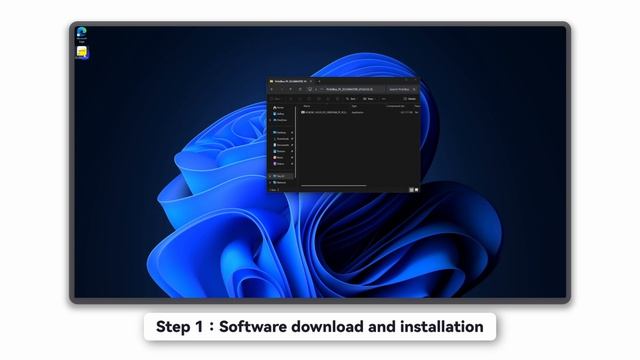Image resolution: width=640 pixels, height=360 pixels.
Task: Switch to large thumbnails view icon
Action: point(416,190)
